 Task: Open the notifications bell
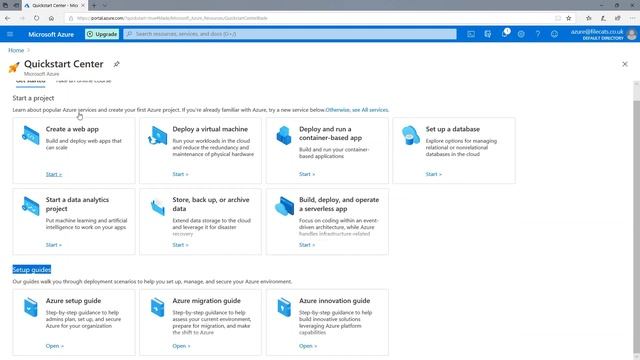click(x=505, y=34)
